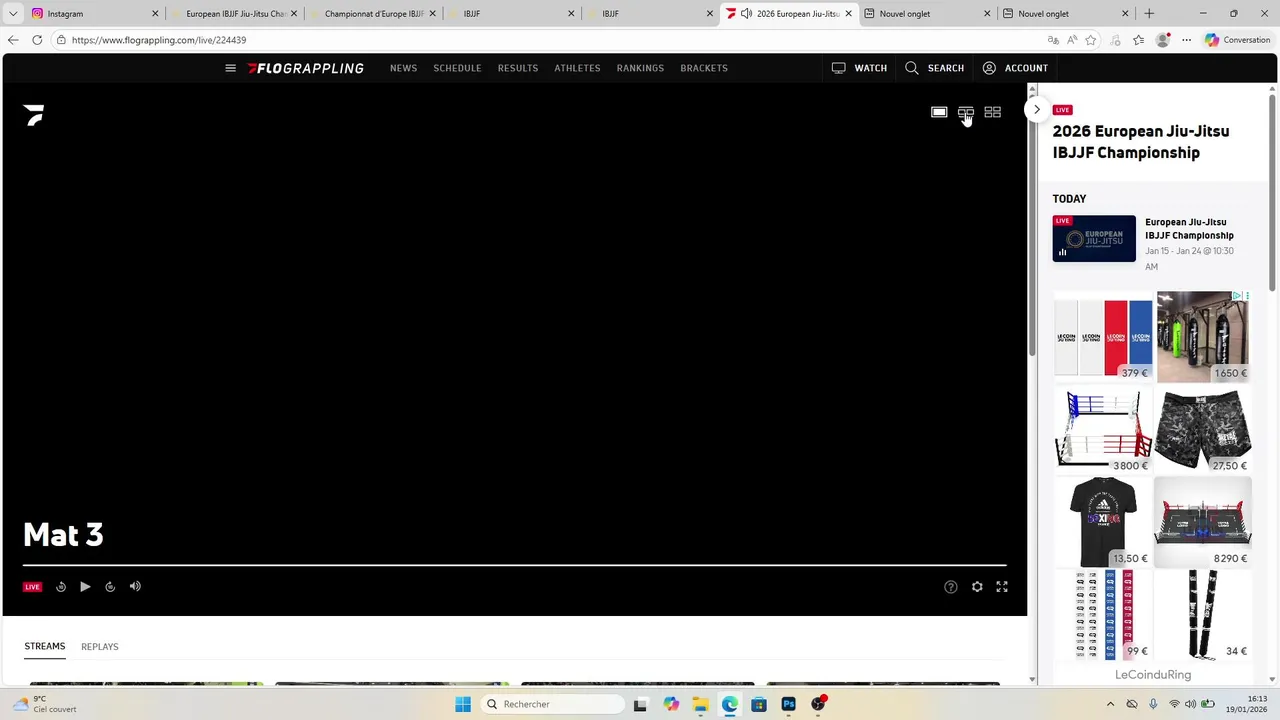
Task: Open the video player settings gear
Action: click(x=977, y=587)
